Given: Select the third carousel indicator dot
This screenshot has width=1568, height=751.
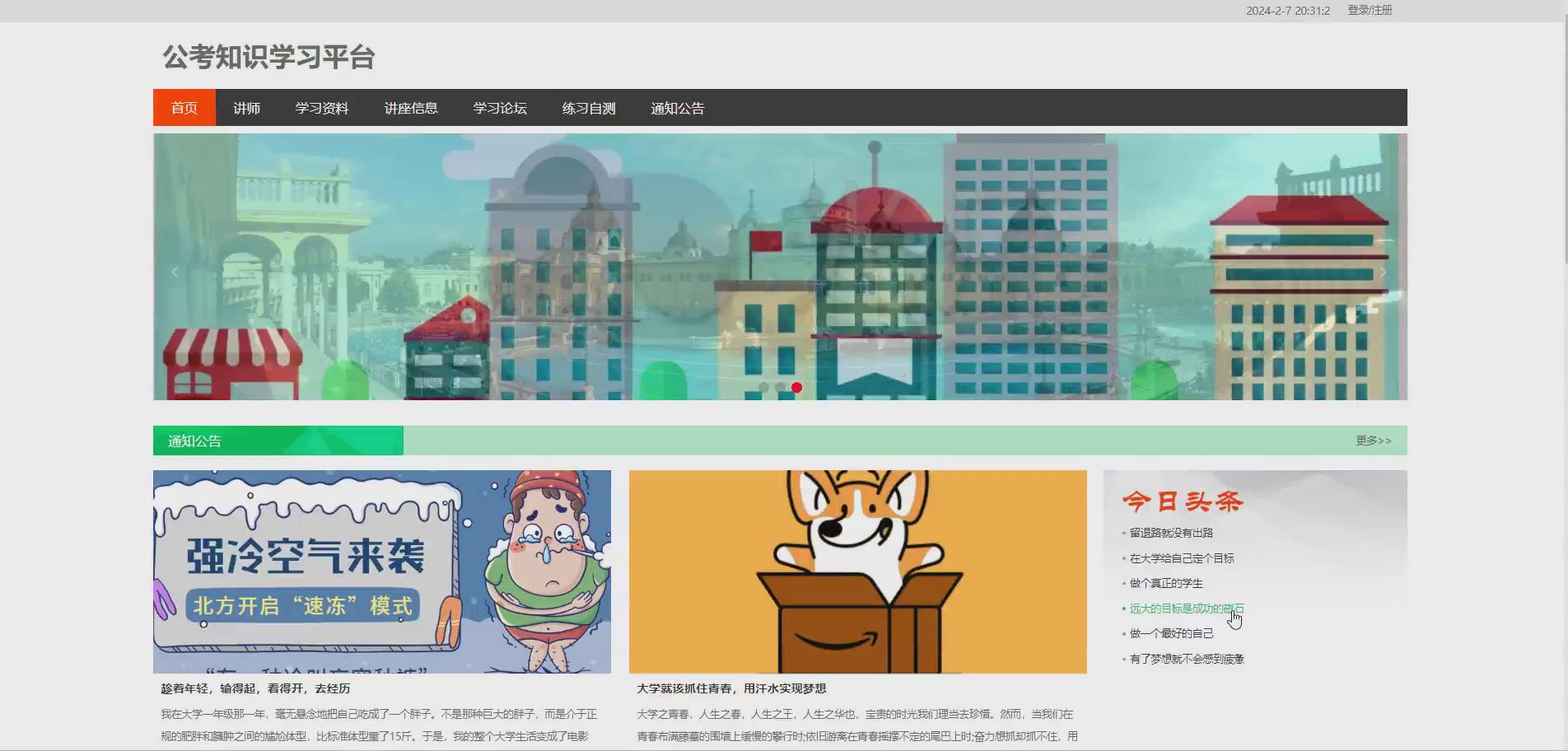Looking at the screenshot, I should (796, 385).
